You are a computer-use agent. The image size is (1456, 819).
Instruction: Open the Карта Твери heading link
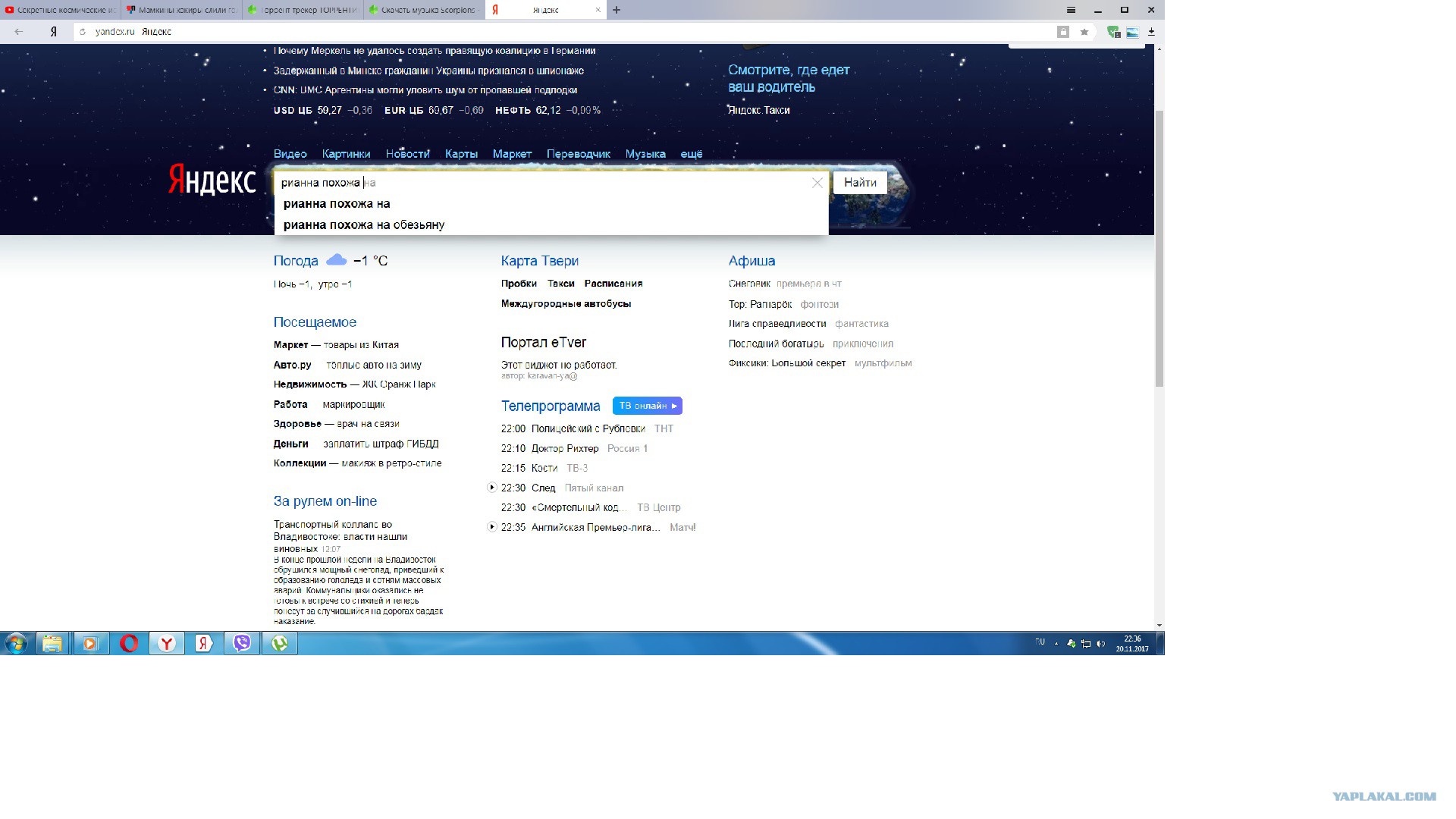pos(540,261)
